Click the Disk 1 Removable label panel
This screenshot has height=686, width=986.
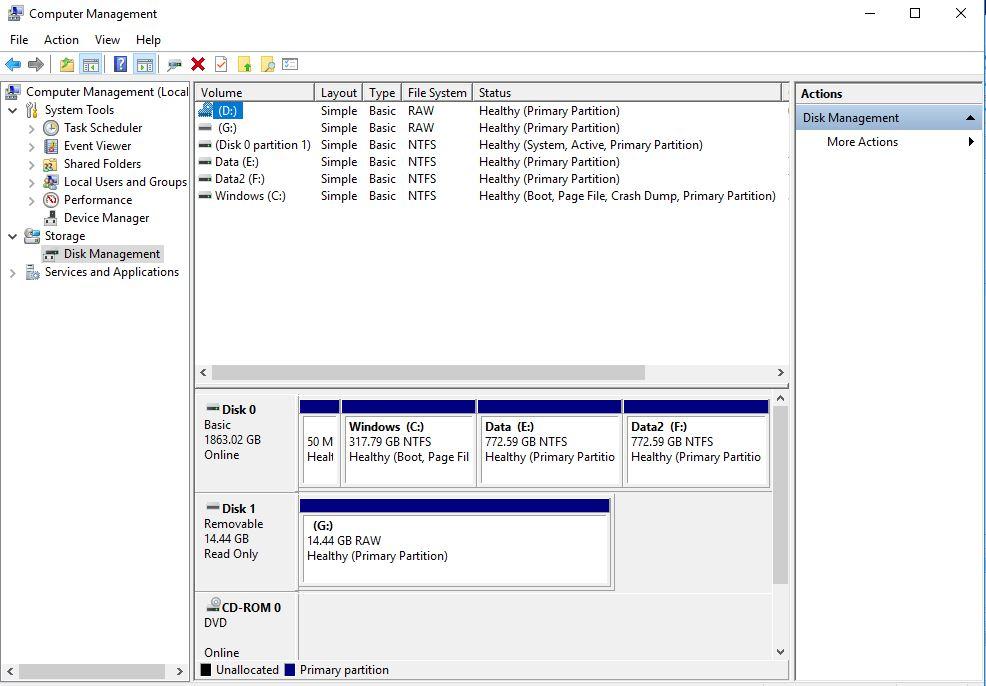[x=246, y=541]
